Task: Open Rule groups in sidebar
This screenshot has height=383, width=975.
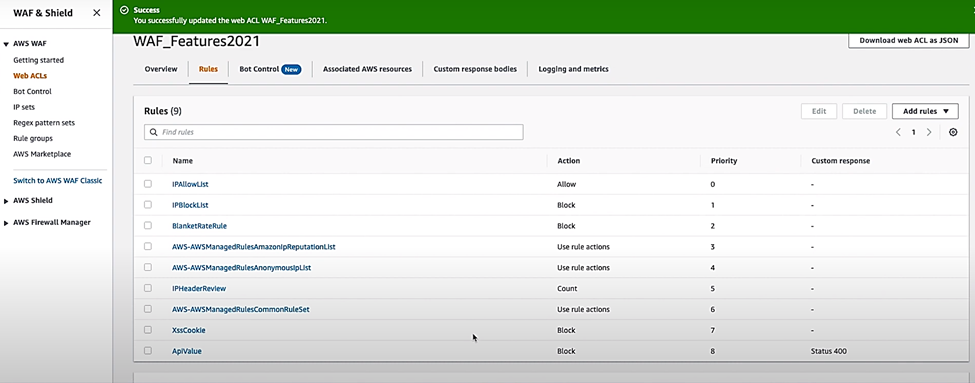Action: click(x=33, y=139)
